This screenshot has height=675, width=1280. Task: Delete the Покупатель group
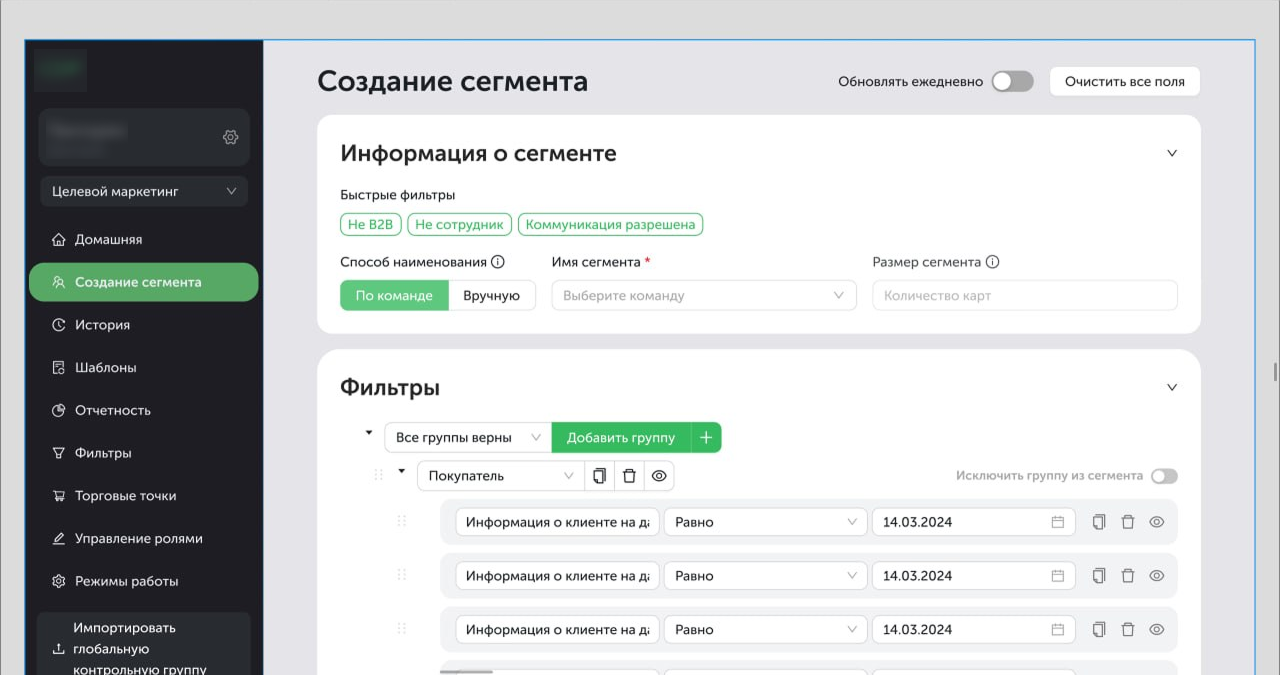629,476
